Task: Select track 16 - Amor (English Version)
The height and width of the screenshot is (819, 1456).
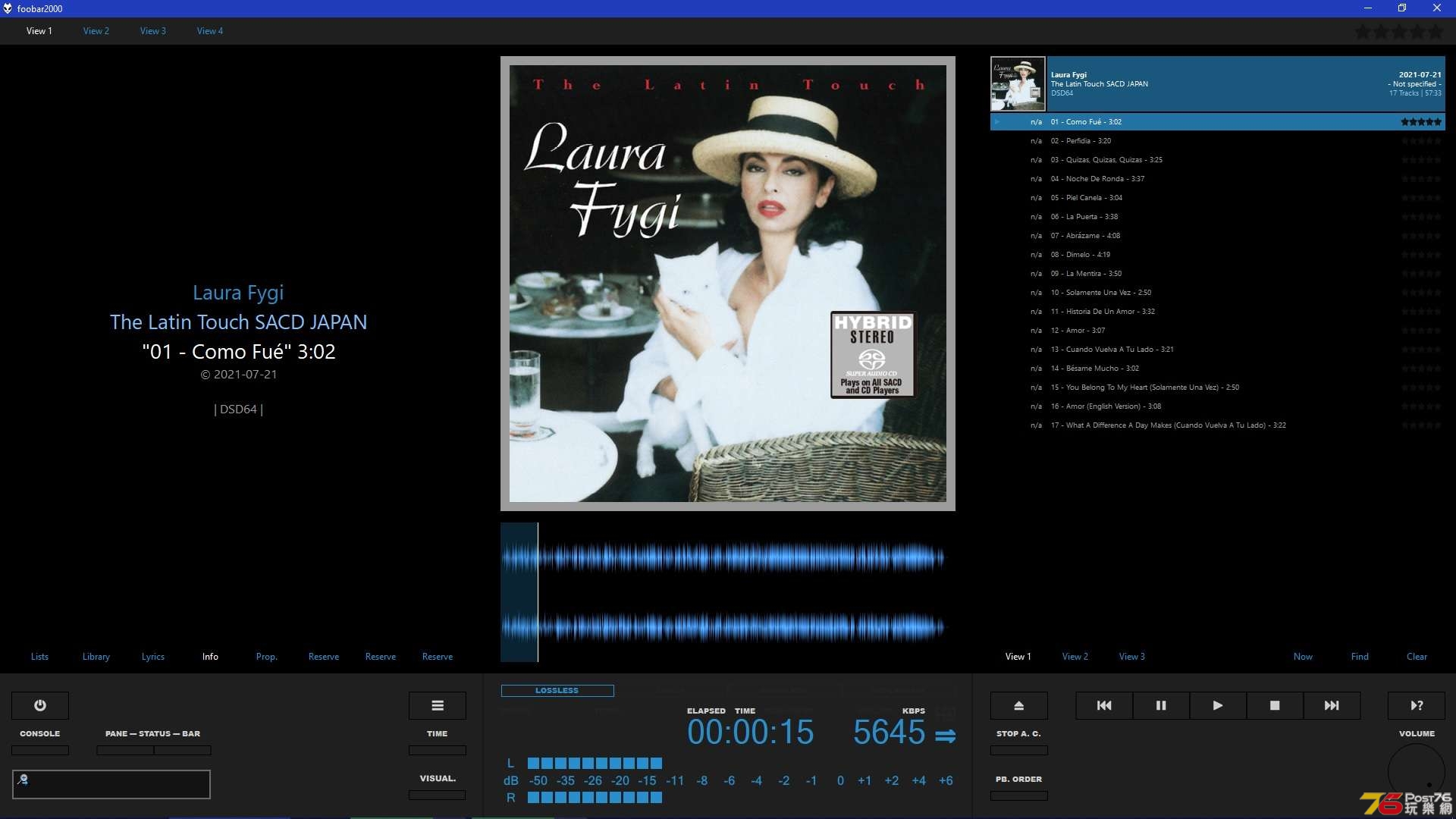Action: click(x=1218, y=406)
